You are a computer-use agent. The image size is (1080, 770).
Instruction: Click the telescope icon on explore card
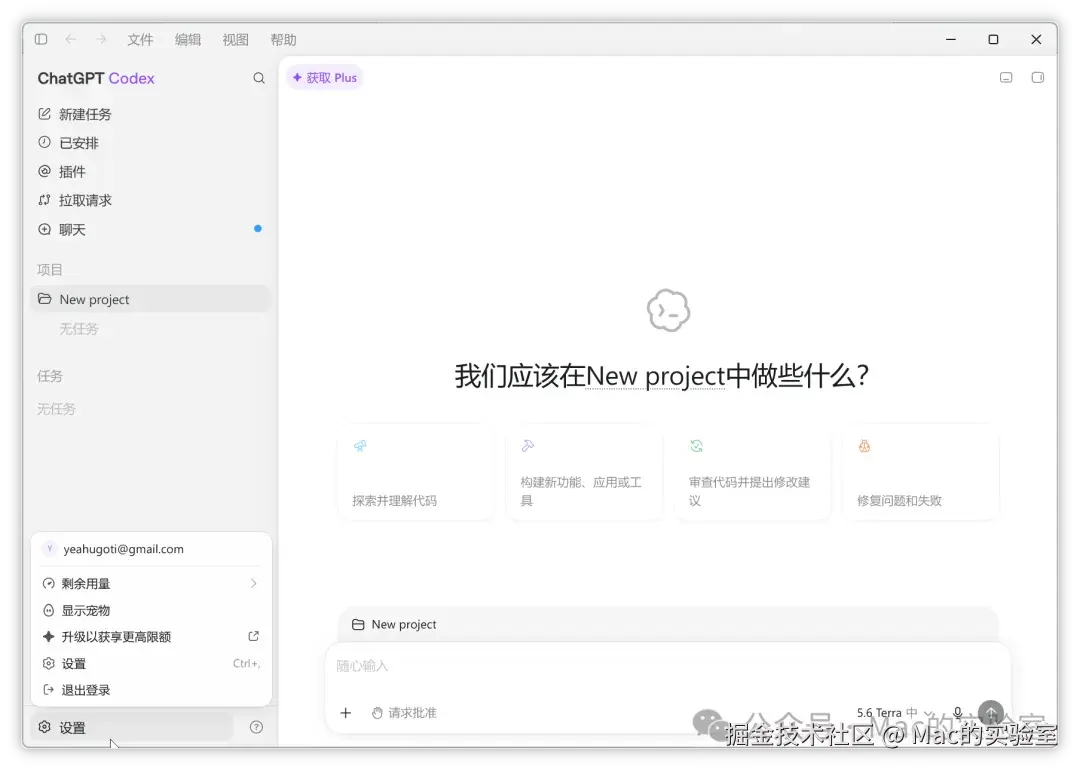pyautogui.click(x=360, y=446)
